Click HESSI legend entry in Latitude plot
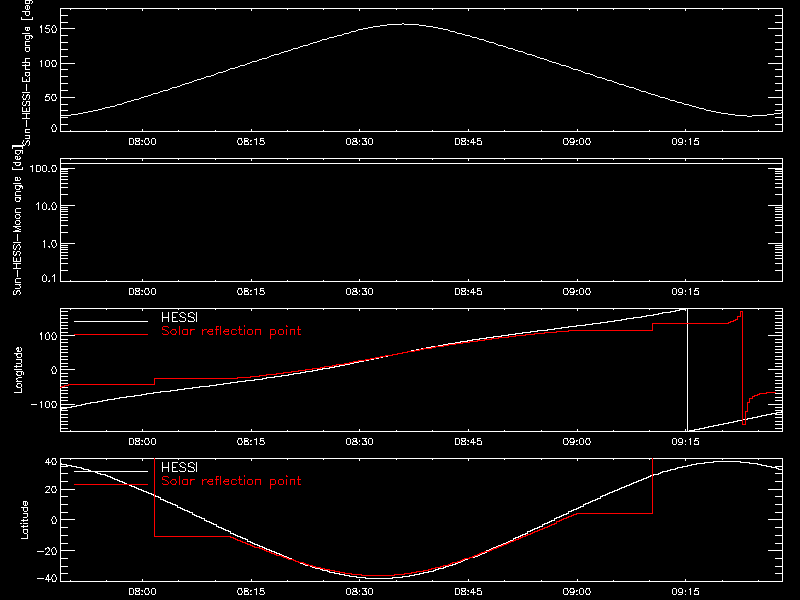The image size is (800, 600). pos(179,467)
